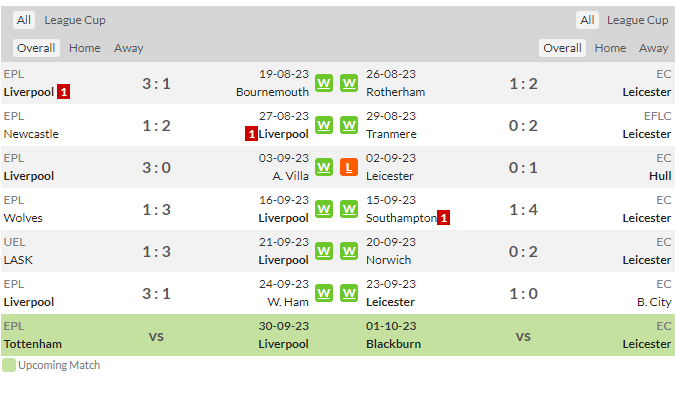
Task: Click the W icon for Liverpool vs Bournemouth
Action: [324, 83]
